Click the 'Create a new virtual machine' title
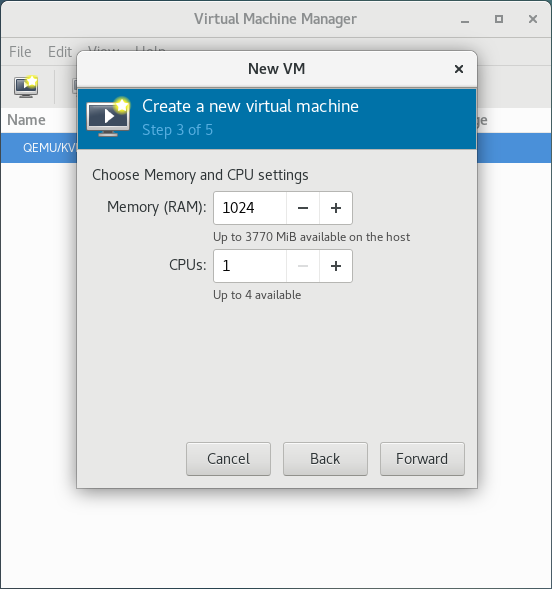552x589 pixels. [250, 106]
